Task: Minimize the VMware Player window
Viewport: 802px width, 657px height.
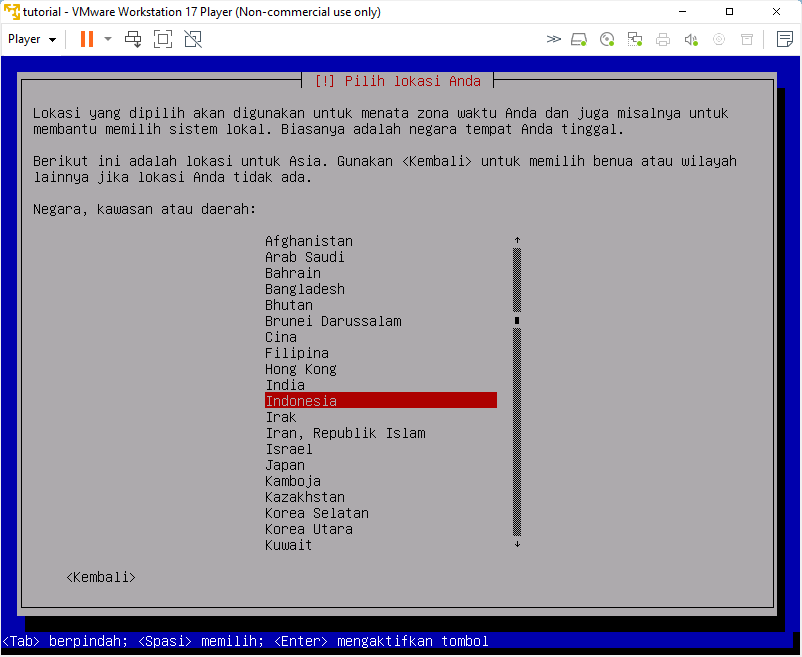Action: coord(682,12)
